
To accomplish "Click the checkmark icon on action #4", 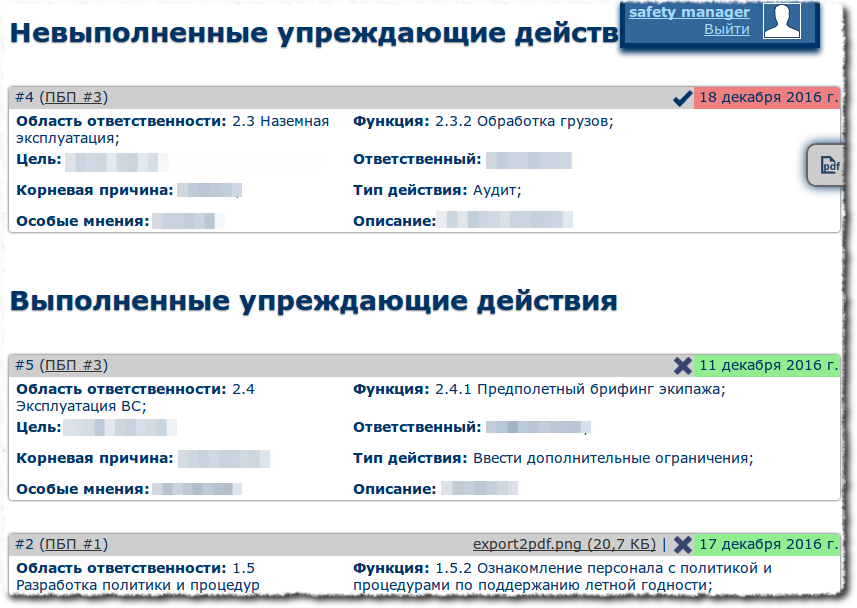I will (x=683, y=99).
